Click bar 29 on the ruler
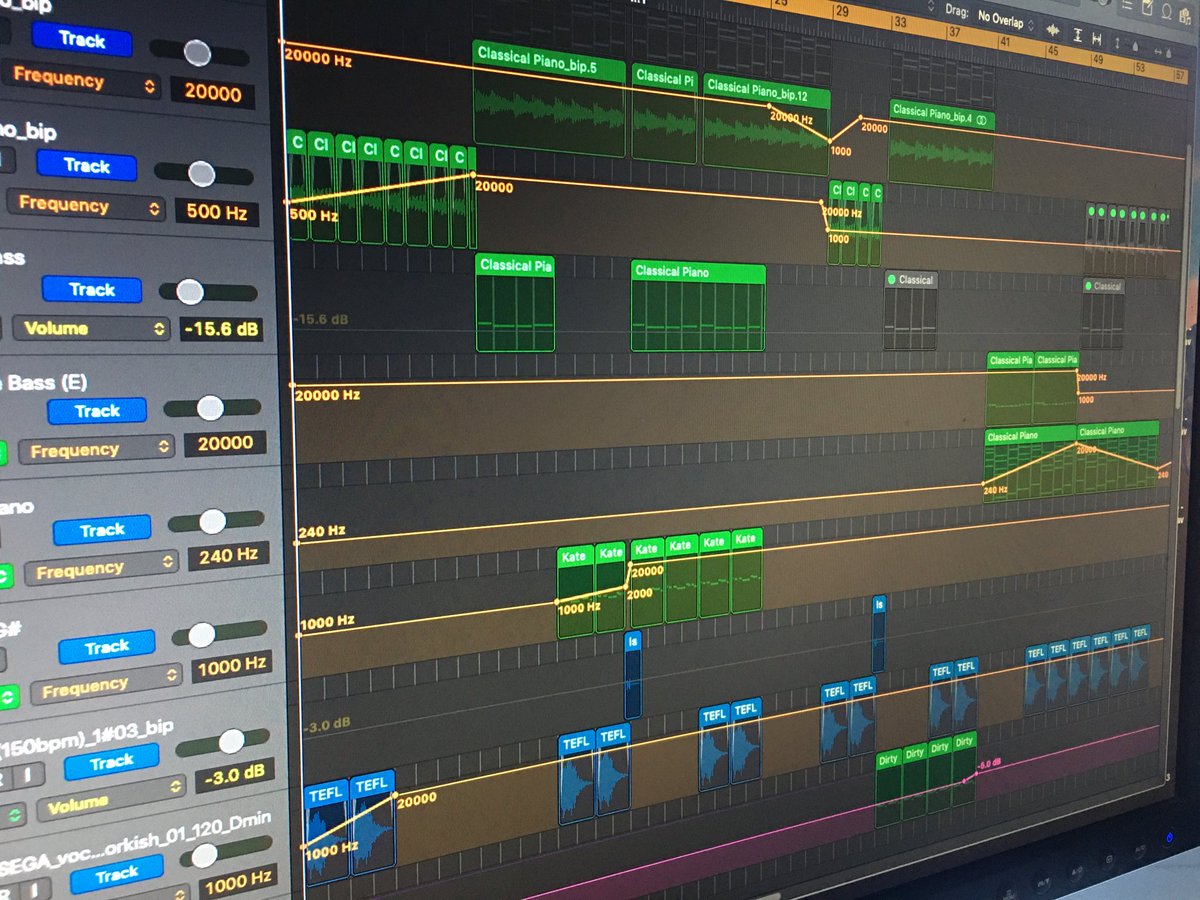 click(x=841, y=12)
